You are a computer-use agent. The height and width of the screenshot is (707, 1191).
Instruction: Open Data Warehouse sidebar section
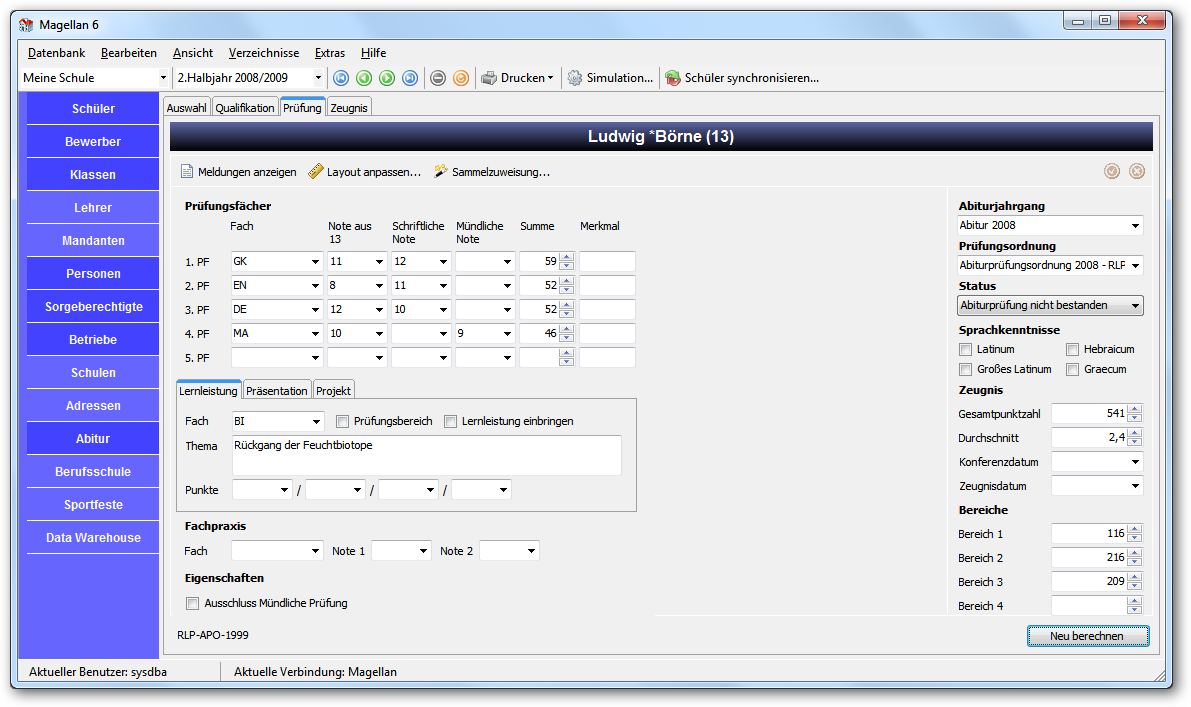coord(93,538)
